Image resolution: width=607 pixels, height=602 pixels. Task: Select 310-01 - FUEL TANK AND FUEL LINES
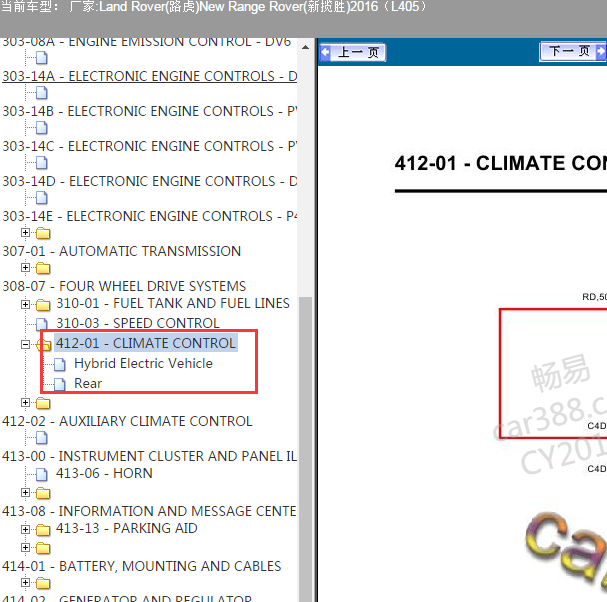point(173,303)
